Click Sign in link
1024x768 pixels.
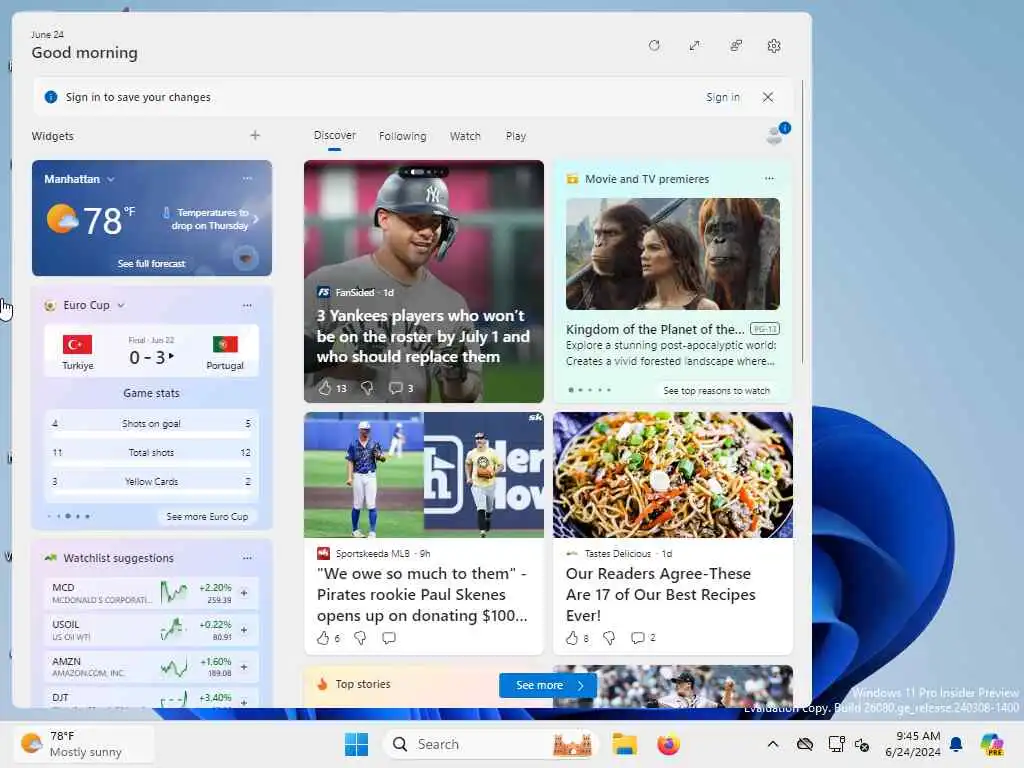coord(723,97)
